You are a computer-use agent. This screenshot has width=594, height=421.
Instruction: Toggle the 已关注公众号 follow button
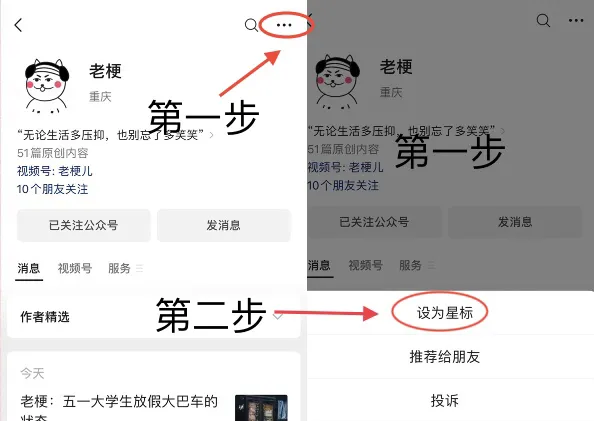(x=84, y=225)
